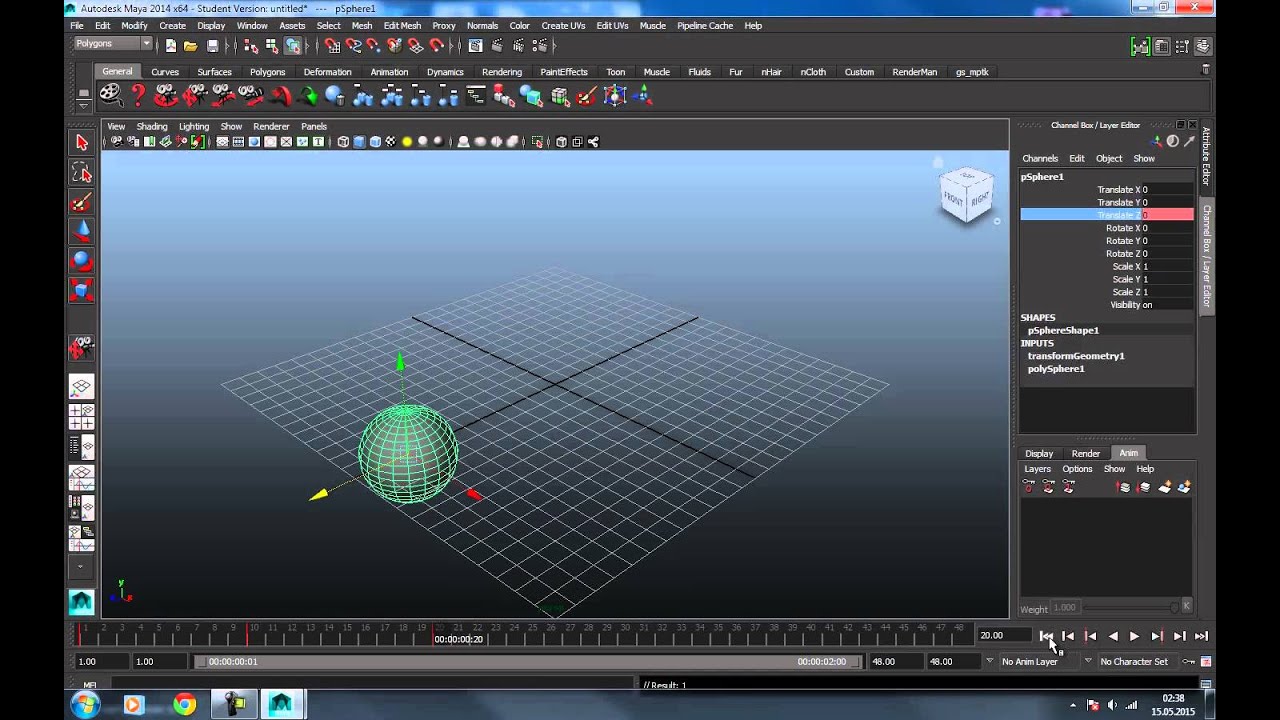Select the arrow Select tool in toolbox
1280x720 pixels.
(x=82, y=143)
